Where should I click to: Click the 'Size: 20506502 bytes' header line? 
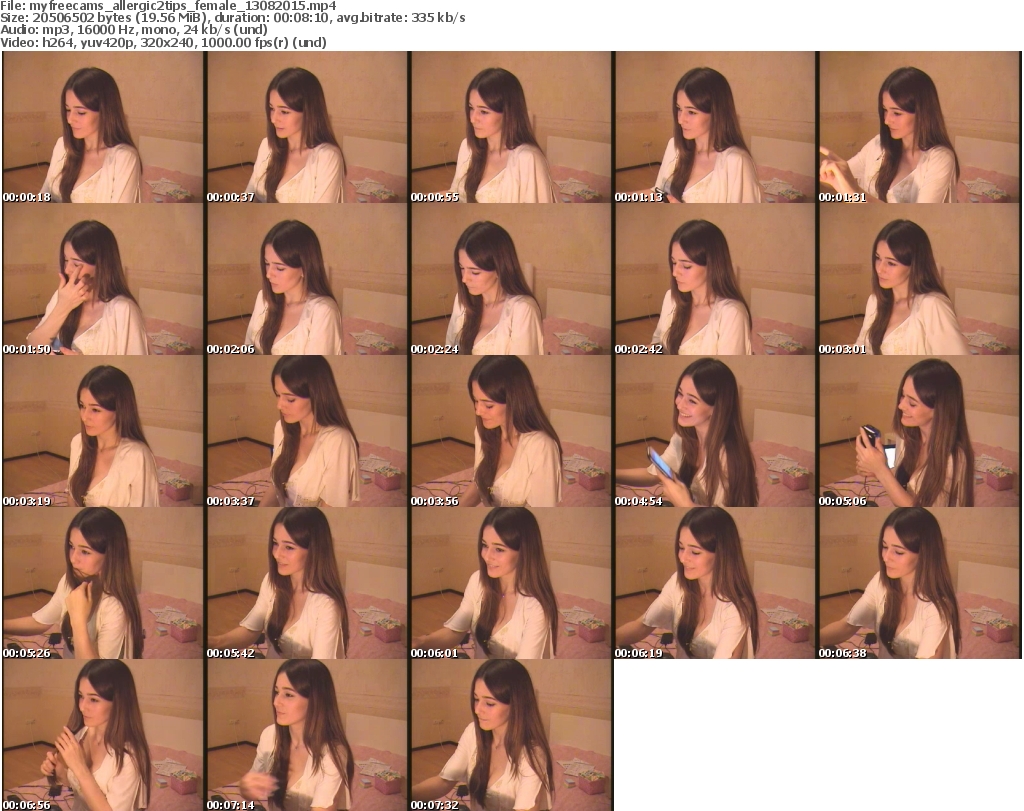(232, 18)
